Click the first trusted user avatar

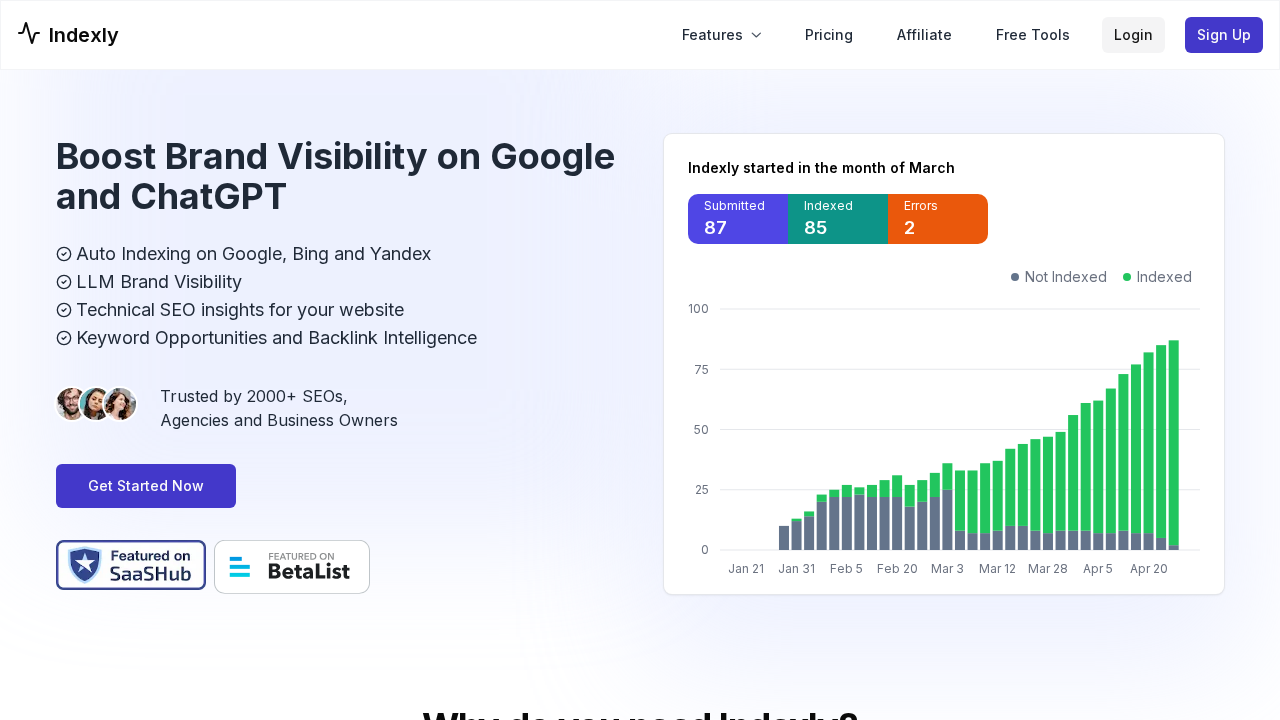click(71, 404)
